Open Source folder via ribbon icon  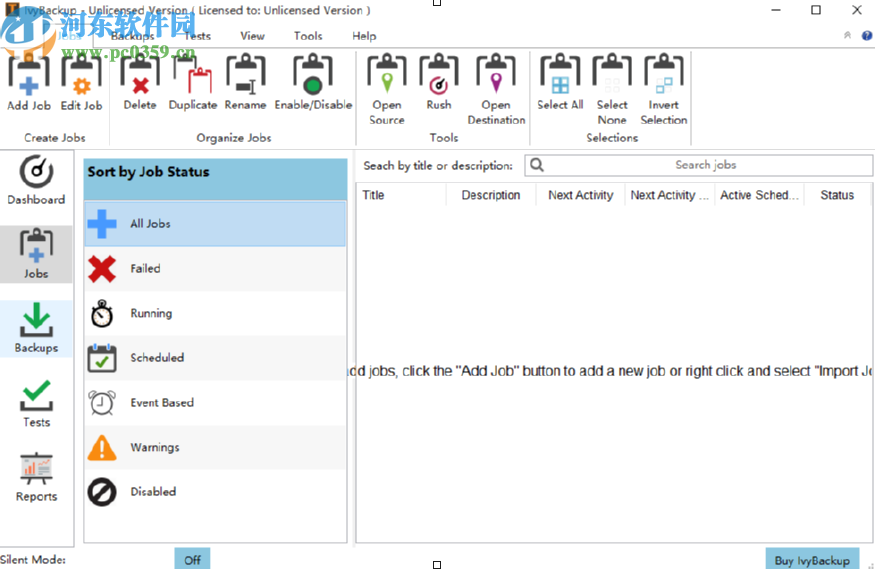coord(387,89)
